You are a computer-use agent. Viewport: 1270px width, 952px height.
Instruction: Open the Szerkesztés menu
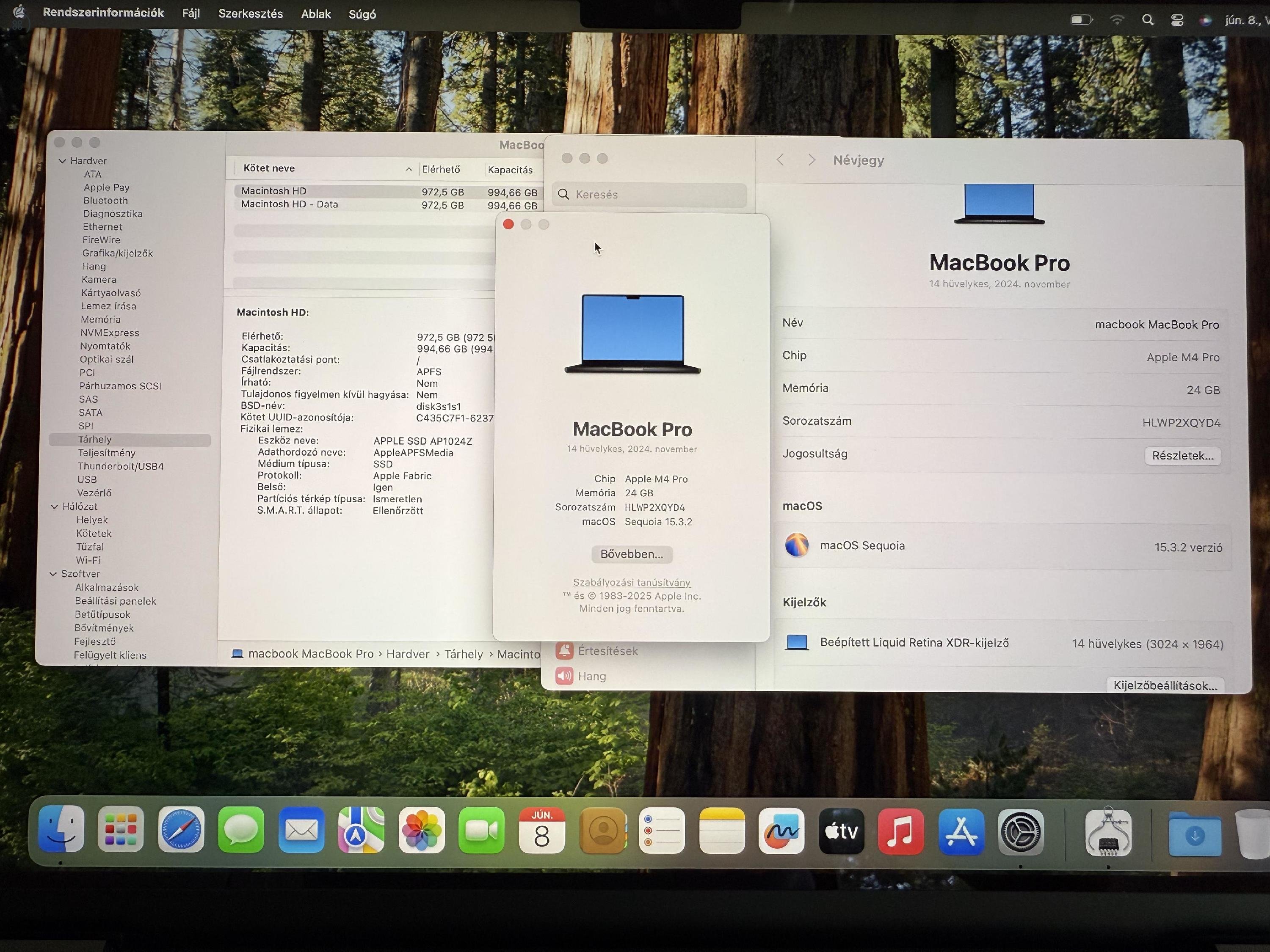[x=250, y=13]
